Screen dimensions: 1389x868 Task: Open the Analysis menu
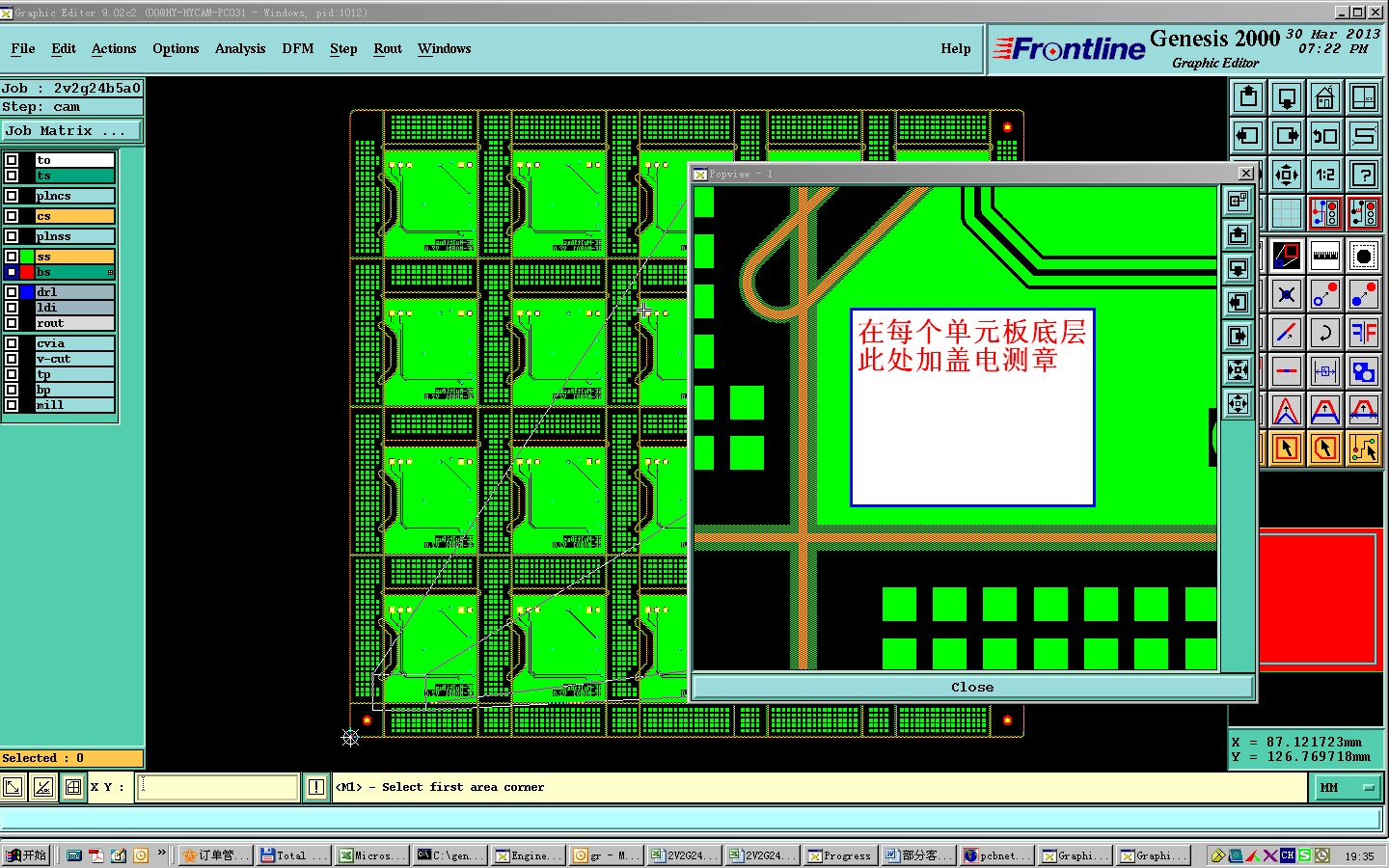pos(240,49)
